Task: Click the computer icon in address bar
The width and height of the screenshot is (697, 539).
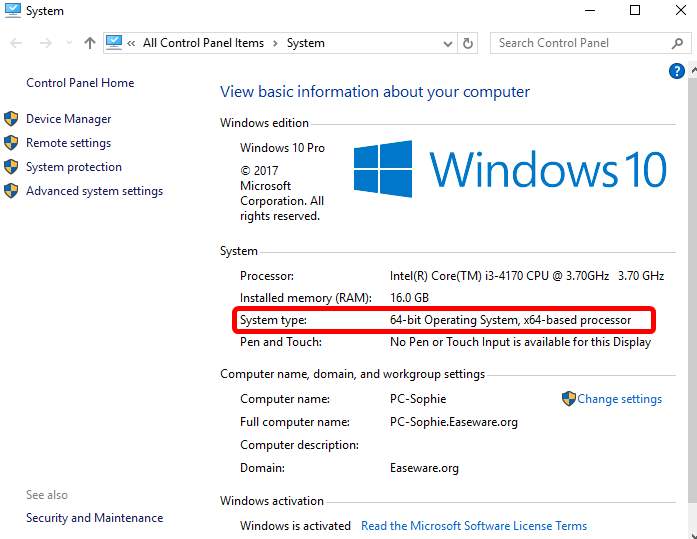Action: tap(114, 43)
